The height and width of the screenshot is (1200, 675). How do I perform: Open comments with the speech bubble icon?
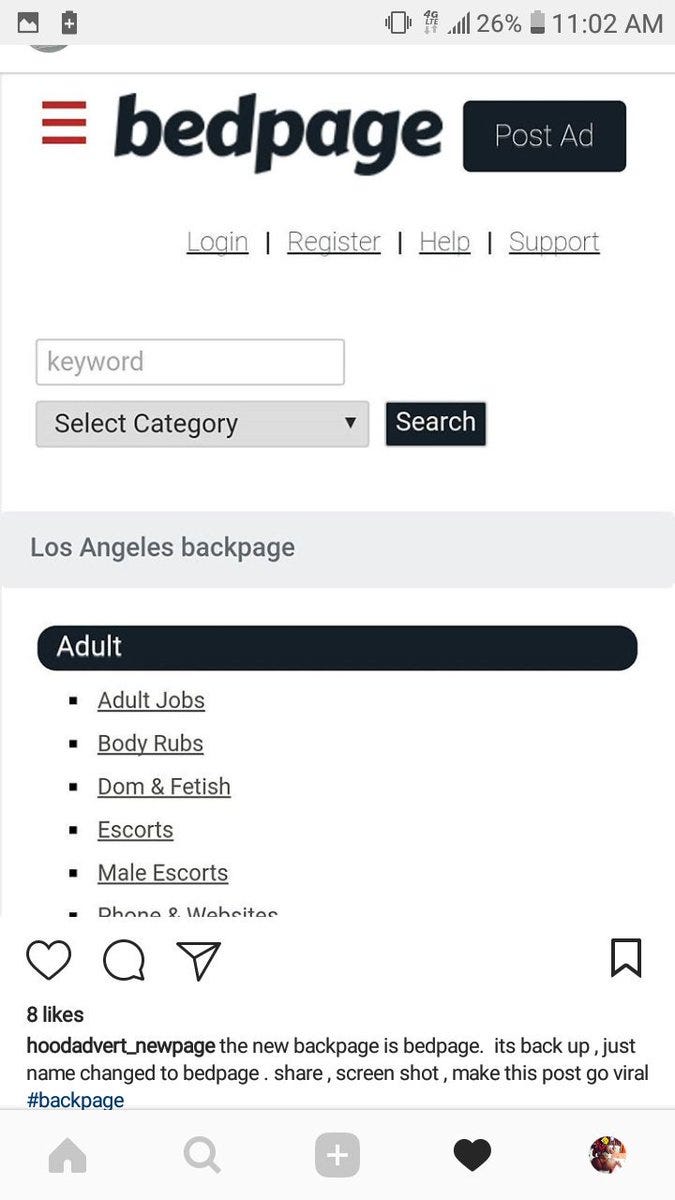124,961
